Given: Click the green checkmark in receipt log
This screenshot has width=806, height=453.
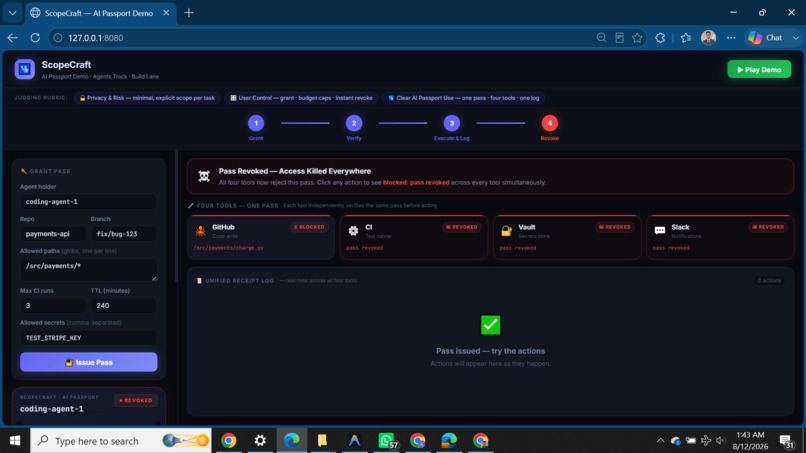Looking at the screenshot, I should [x=490, y=325].
